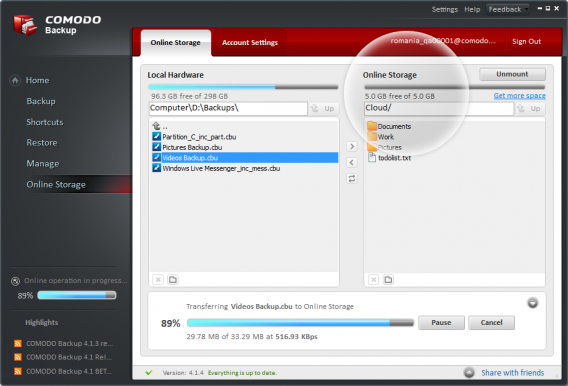
Task: Cancel the file transfer
Action: pos(492,323)
